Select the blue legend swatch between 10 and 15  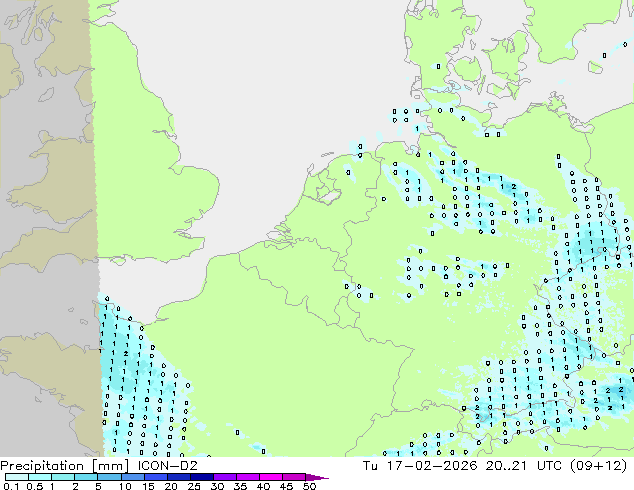pos(133,477)
